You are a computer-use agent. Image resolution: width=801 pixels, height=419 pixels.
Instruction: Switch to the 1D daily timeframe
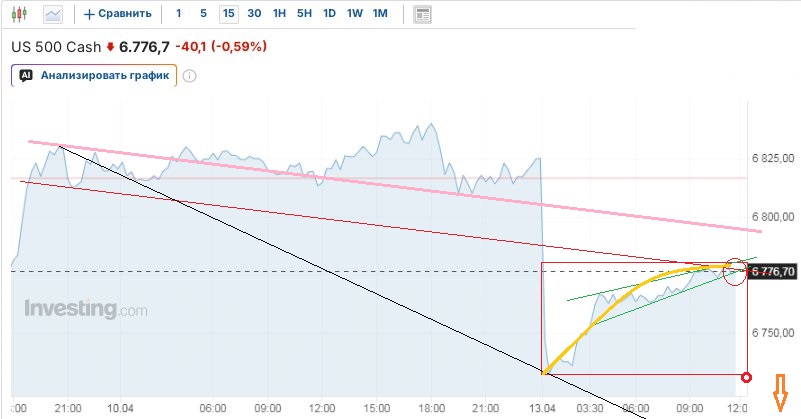click(x=329, y=14)
